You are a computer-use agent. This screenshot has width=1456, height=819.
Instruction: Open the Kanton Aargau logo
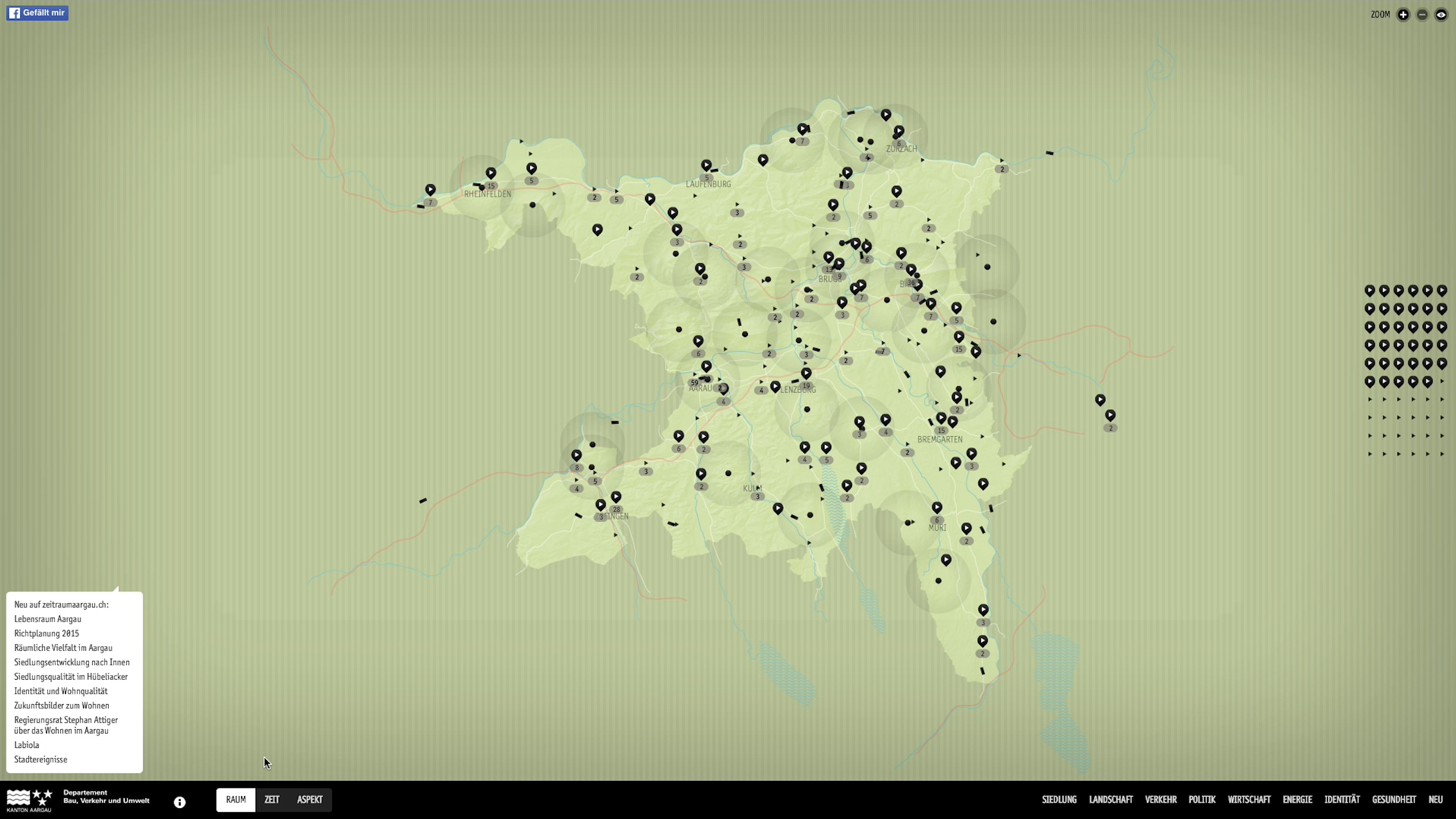tap(29, 800)
